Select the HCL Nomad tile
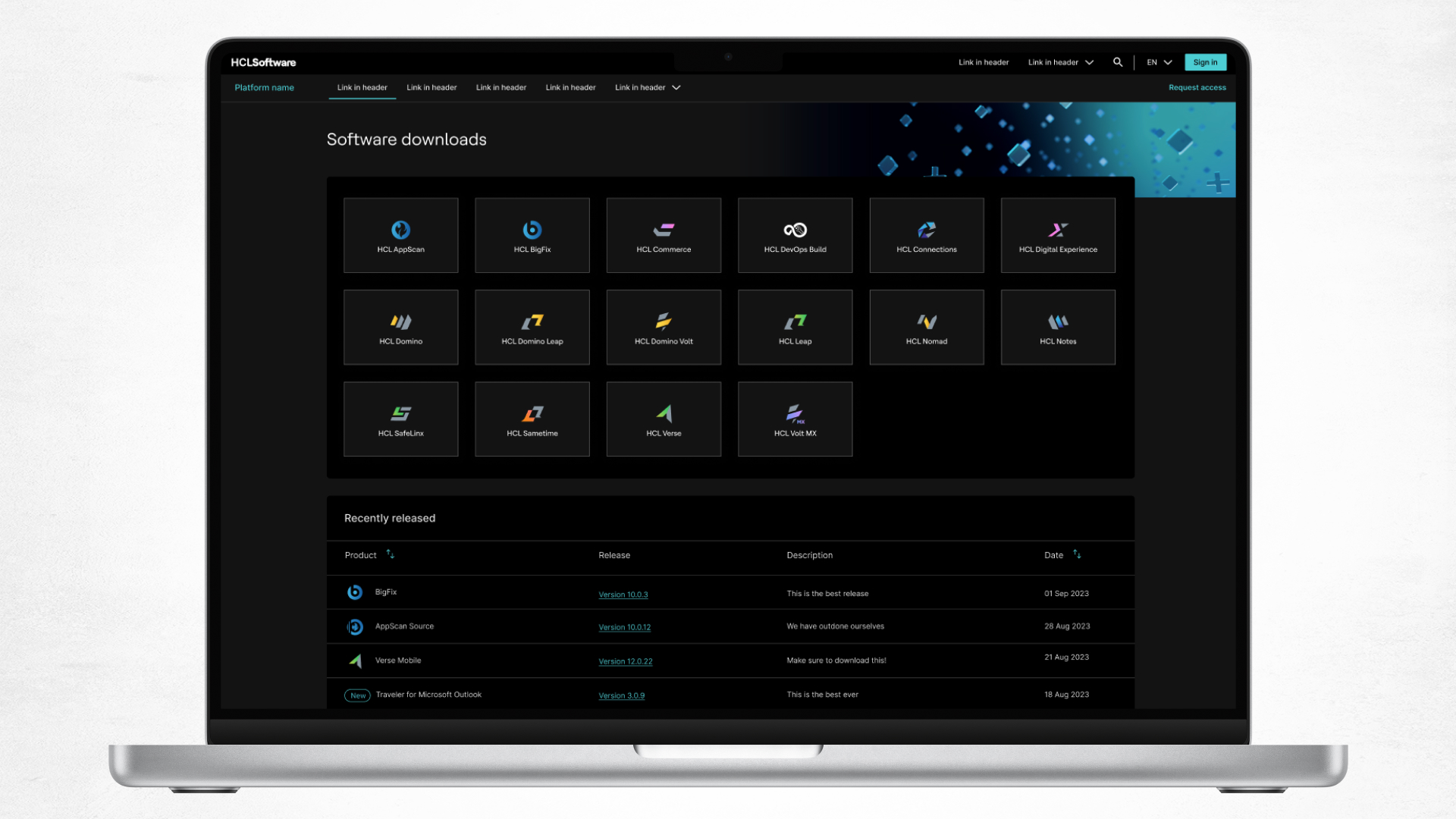This screenshot has height=819, width=1456. click(927, 328)
